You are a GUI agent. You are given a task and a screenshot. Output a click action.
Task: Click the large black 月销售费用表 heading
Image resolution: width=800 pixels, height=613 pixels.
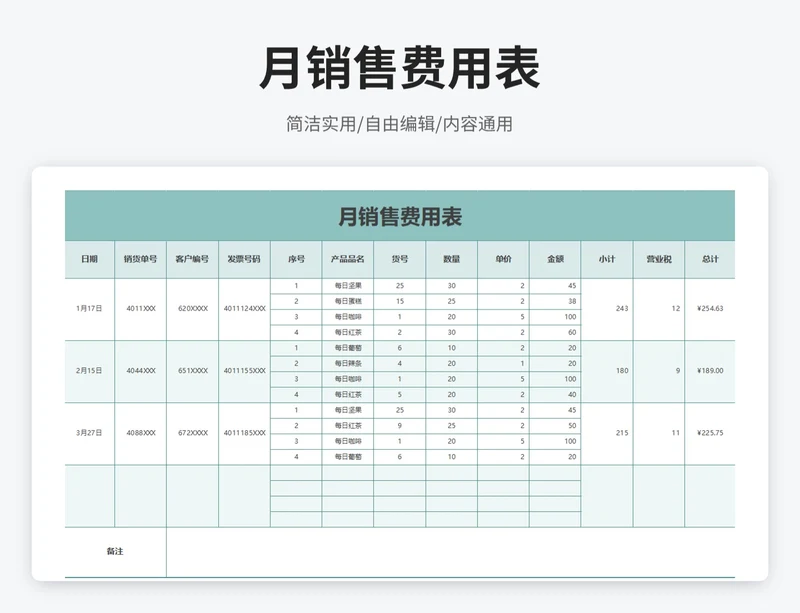coord(400,68)
